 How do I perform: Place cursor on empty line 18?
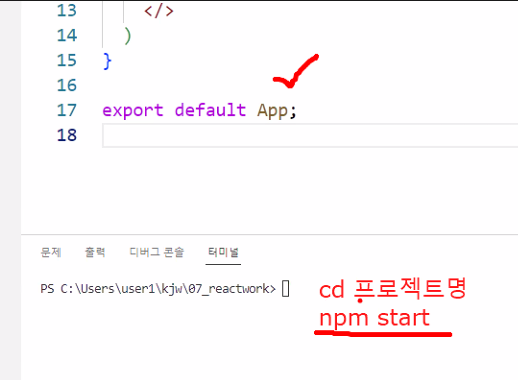click(310, 135)
